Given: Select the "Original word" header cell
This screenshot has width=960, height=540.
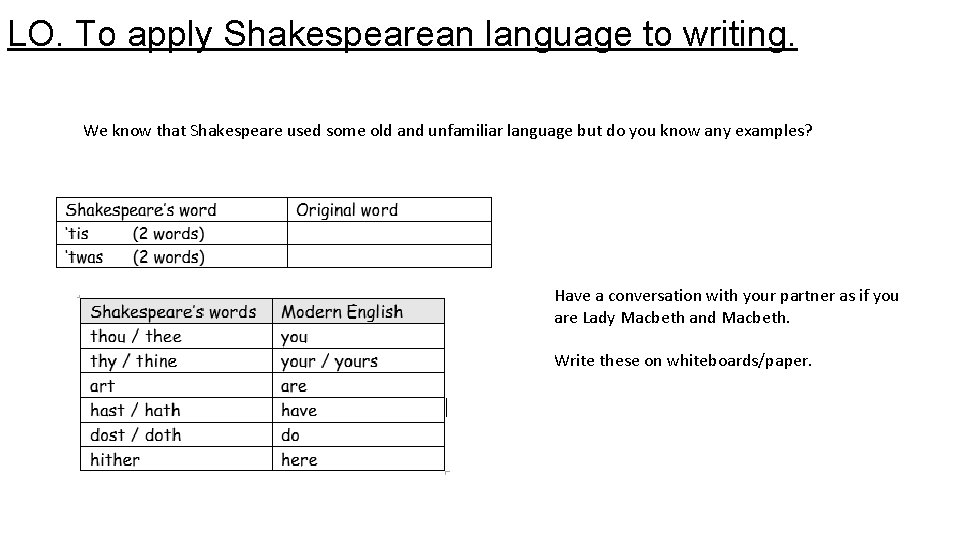Looking at the screenshot, I should pyautogui.click(x=389, y=209).
